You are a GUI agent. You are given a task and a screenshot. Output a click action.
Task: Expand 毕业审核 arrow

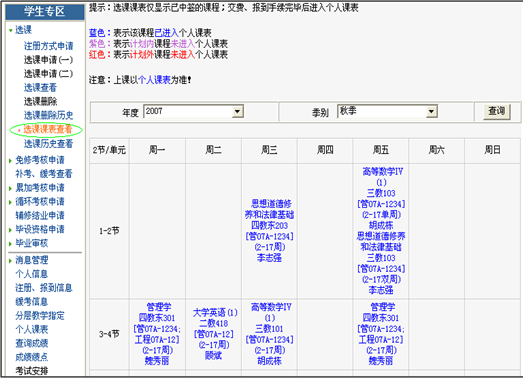click(11, 244)
